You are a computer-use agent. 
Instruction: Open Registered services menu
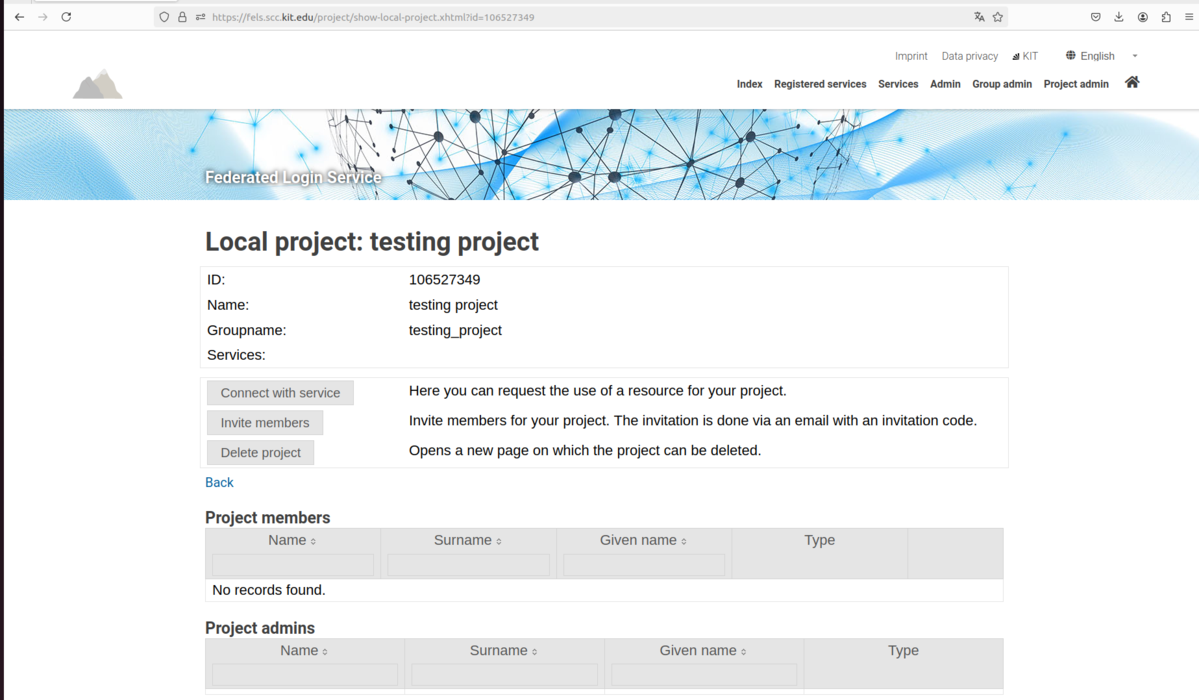[820, 84]
